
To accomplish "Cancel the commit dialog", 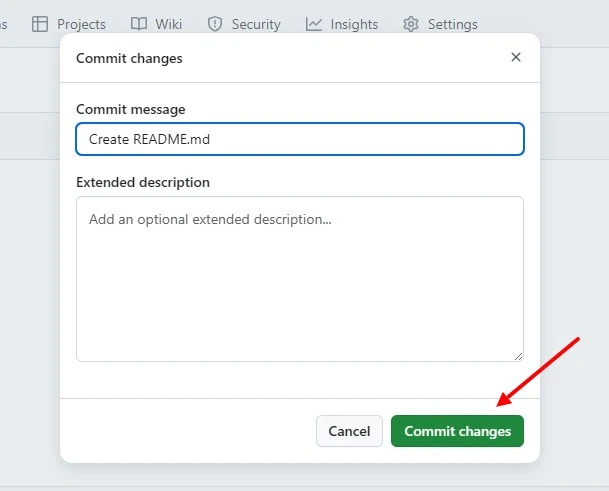I will tap(349, 431).
